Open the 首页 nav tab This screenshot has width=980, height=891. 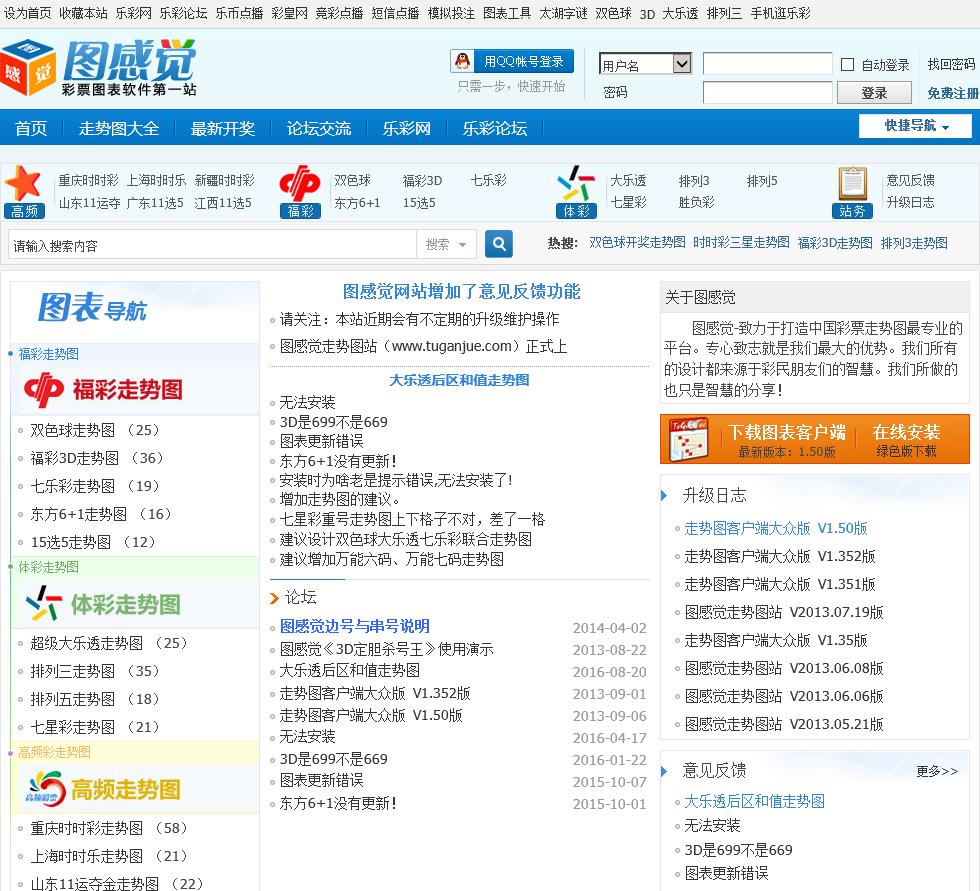pos(31,129)
